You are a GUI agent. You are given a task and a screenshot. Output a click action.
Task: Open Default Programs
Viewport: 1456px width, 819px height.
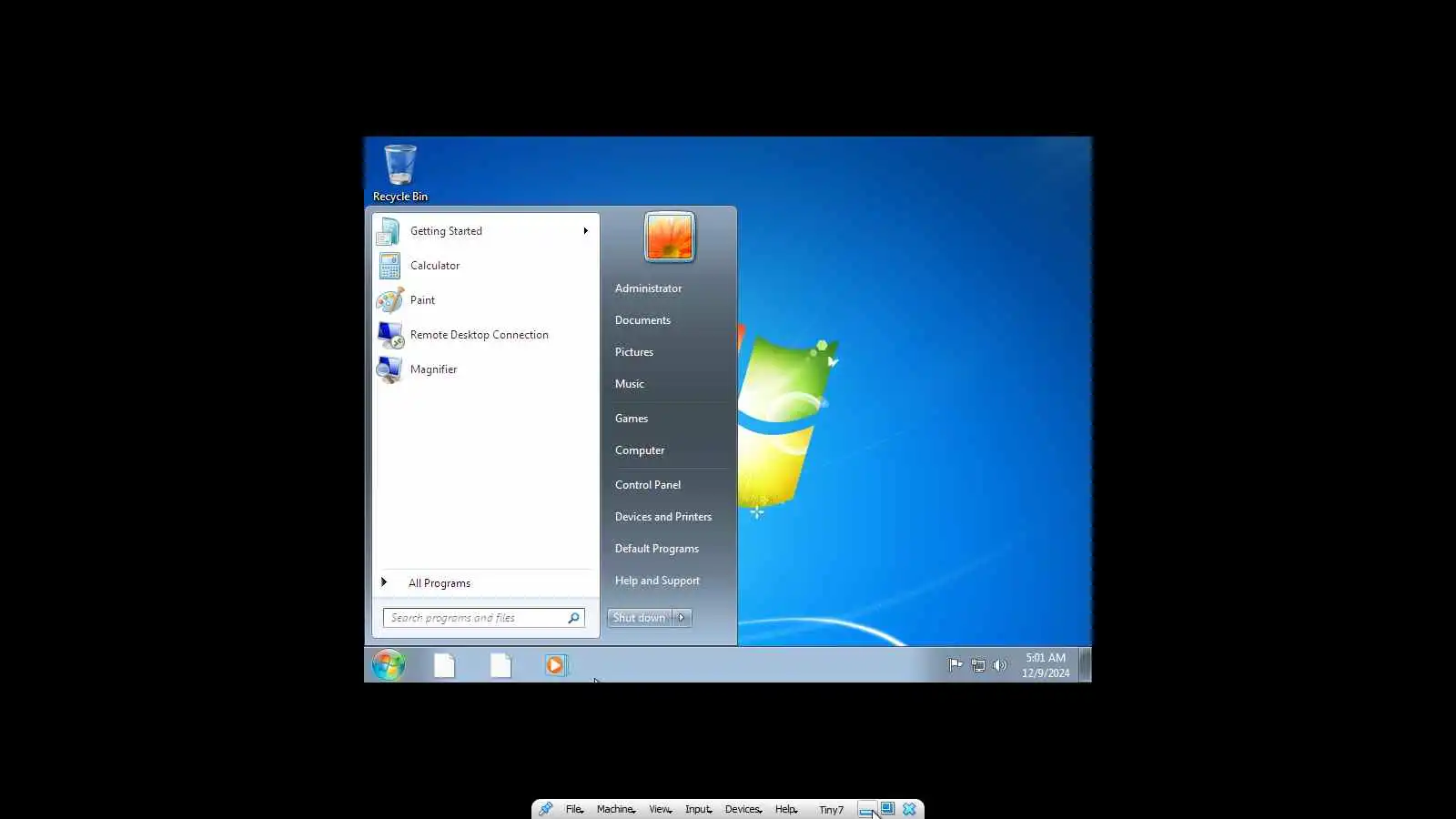[657, 549]
